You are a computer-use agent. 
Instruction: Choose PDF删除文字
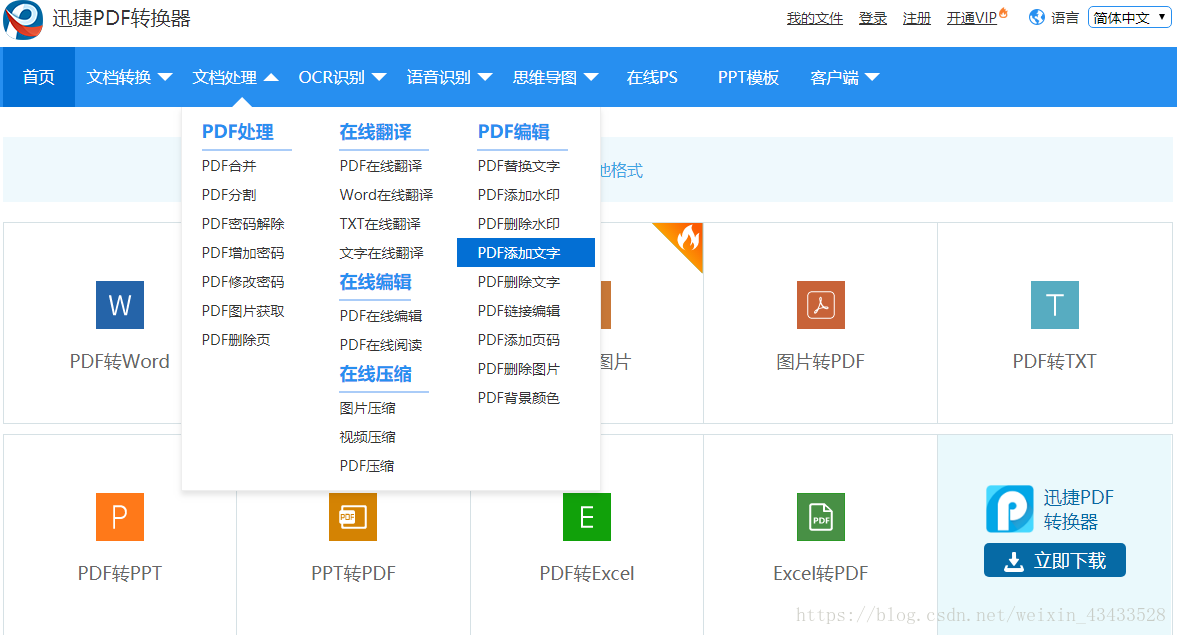519,282
